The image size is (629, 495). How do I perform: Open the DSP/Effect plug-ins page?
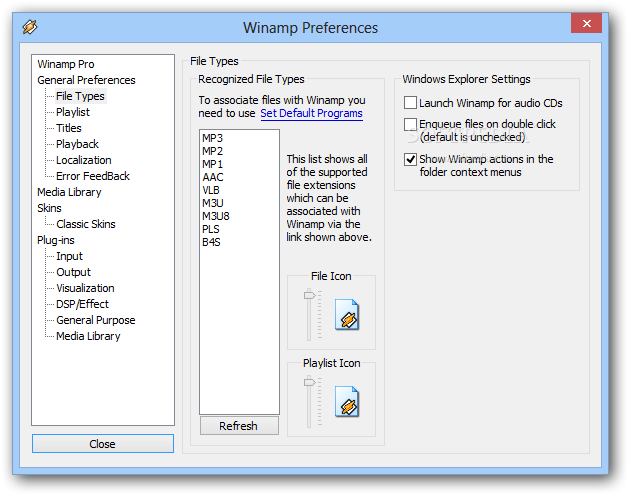click(x=82, y=304)
